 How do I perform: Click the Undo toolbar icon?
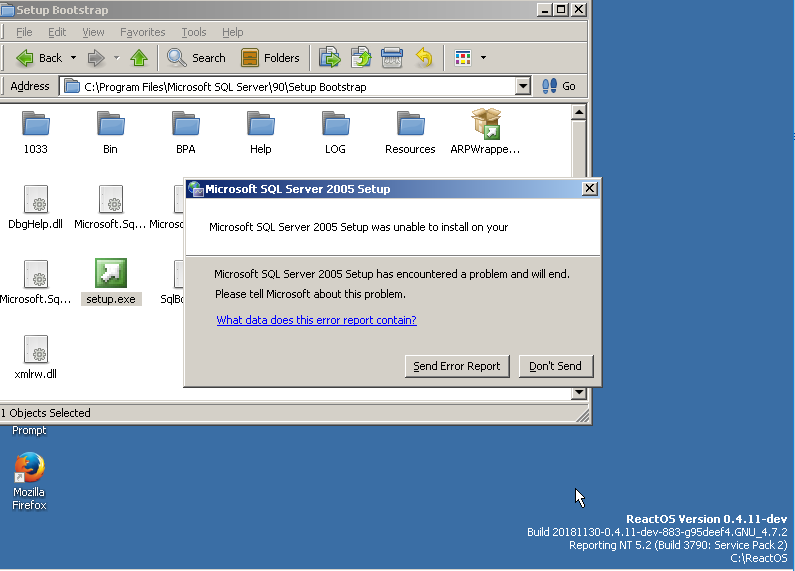(424, 58)
